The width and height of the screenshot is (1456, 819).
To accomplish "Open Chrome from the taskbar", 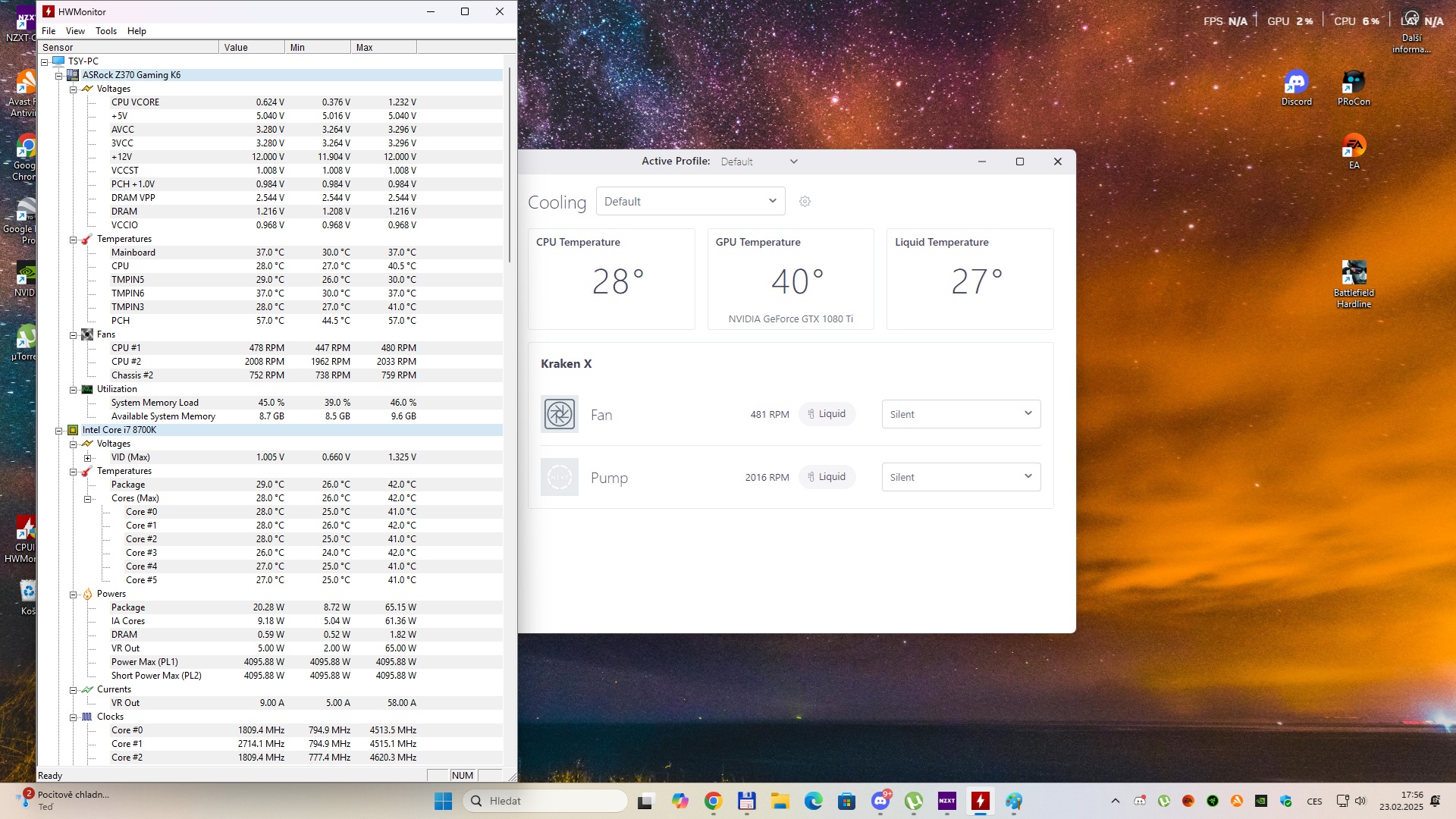I will click(x=713, y=801).
